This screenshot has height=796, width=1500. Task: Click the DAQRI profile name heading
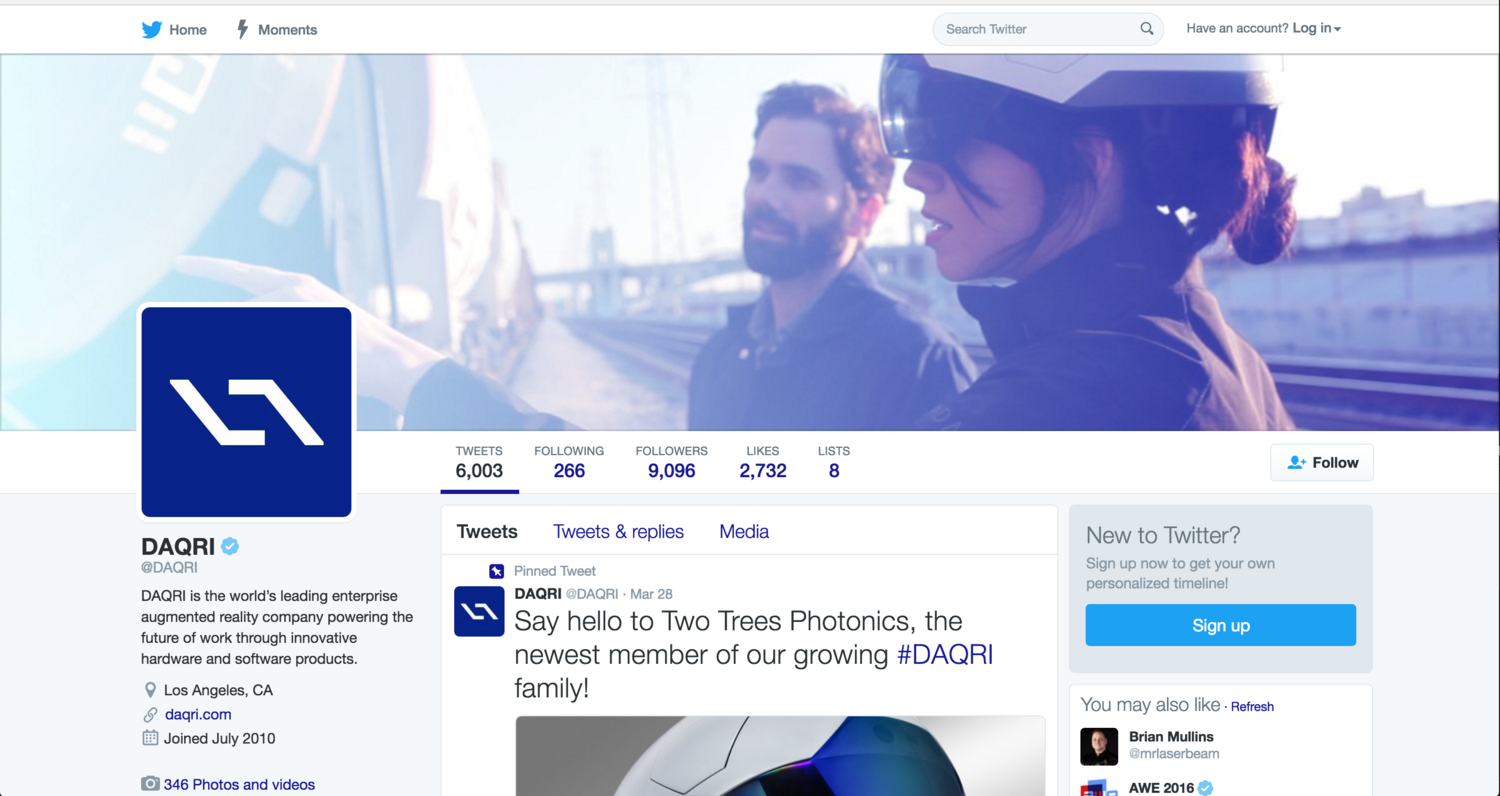[x=178, y=547]
